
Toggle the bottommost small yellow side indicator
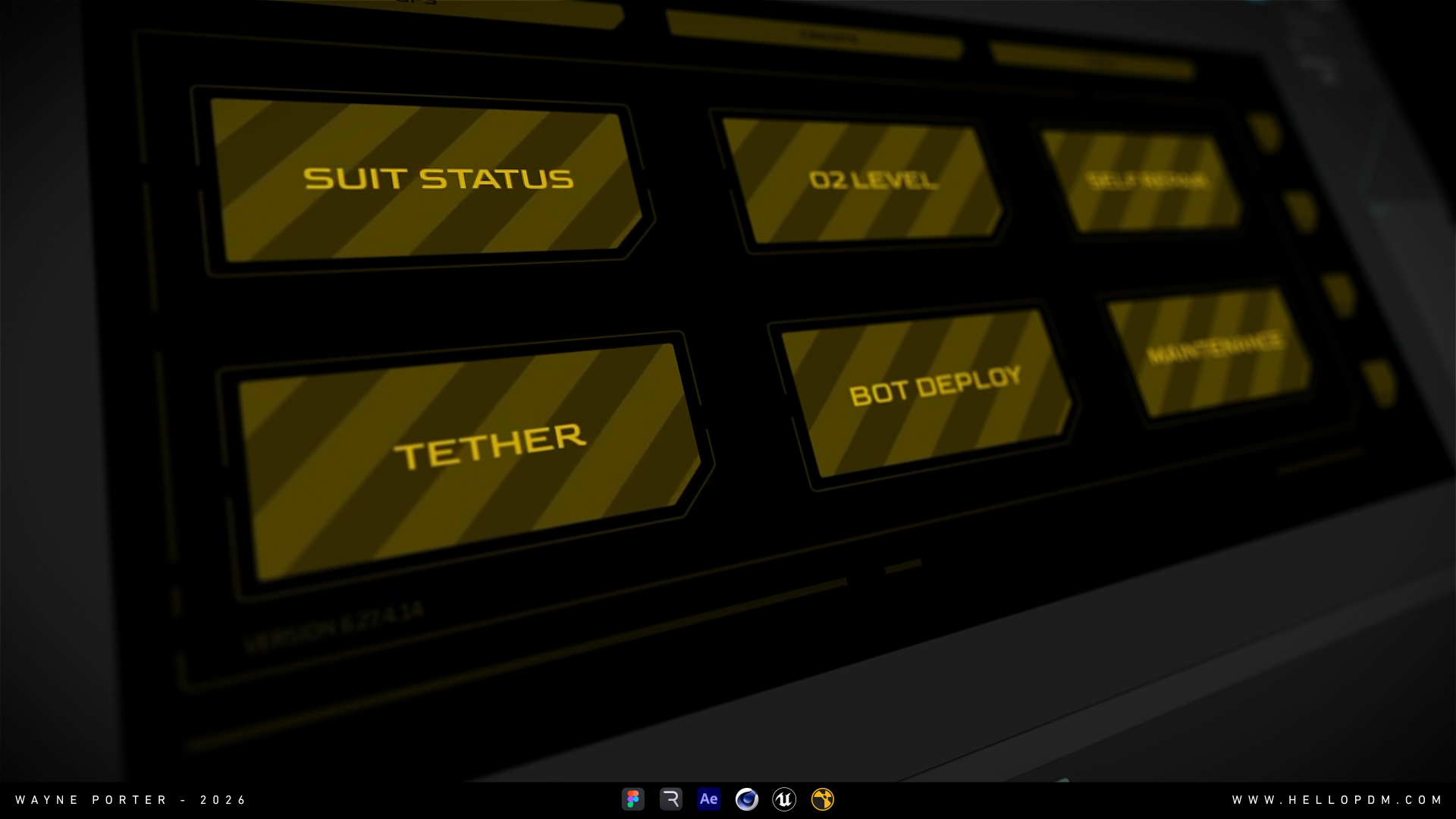tap(1379, 382)
